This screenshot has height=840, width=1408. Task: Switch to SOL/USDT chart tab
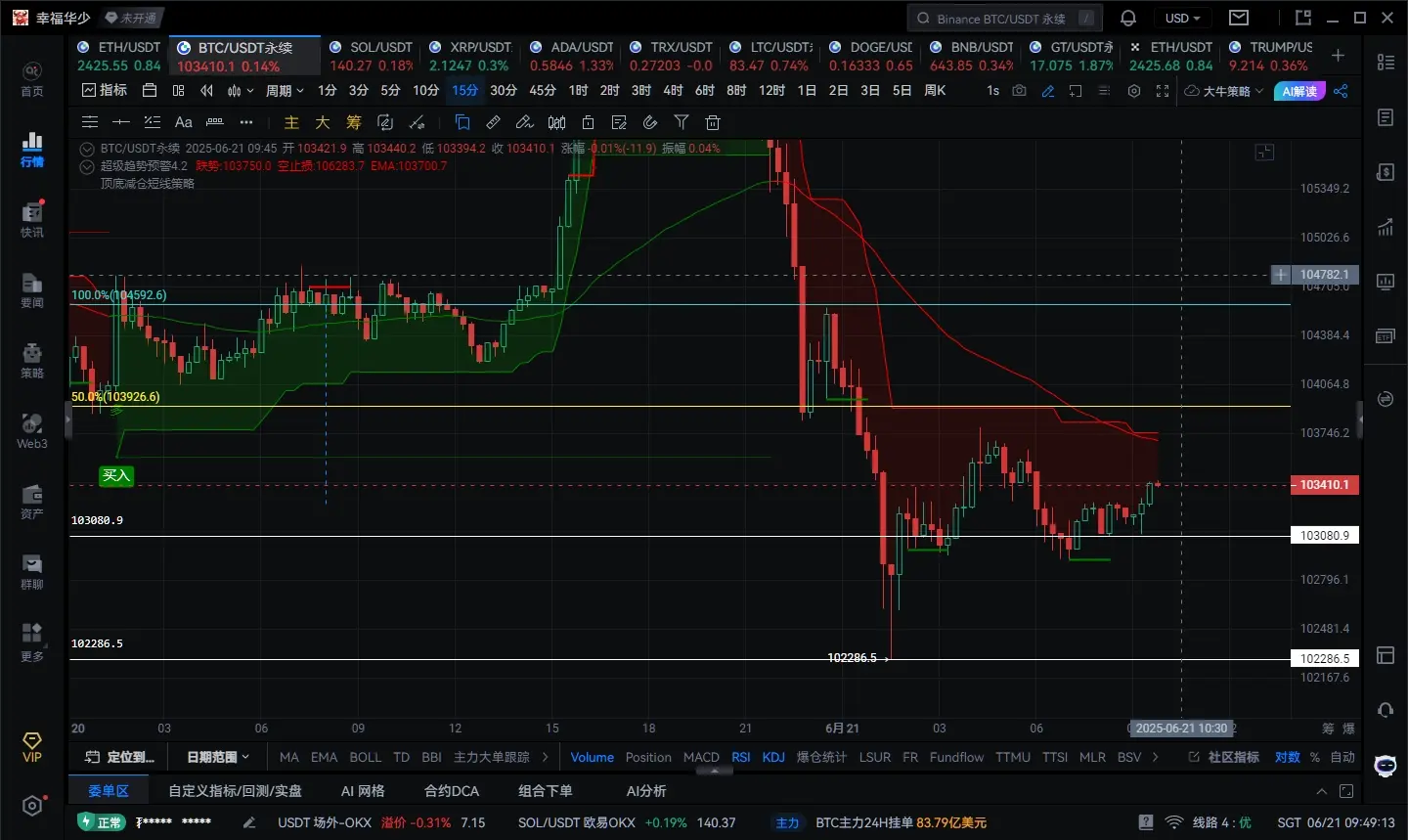pos(371,56)
